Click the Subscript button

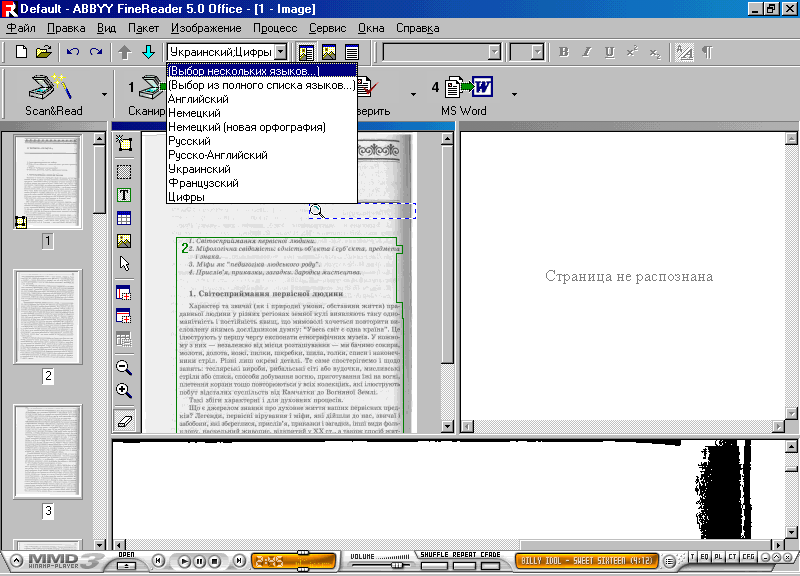pyautogui.click(x=655, y=52)
